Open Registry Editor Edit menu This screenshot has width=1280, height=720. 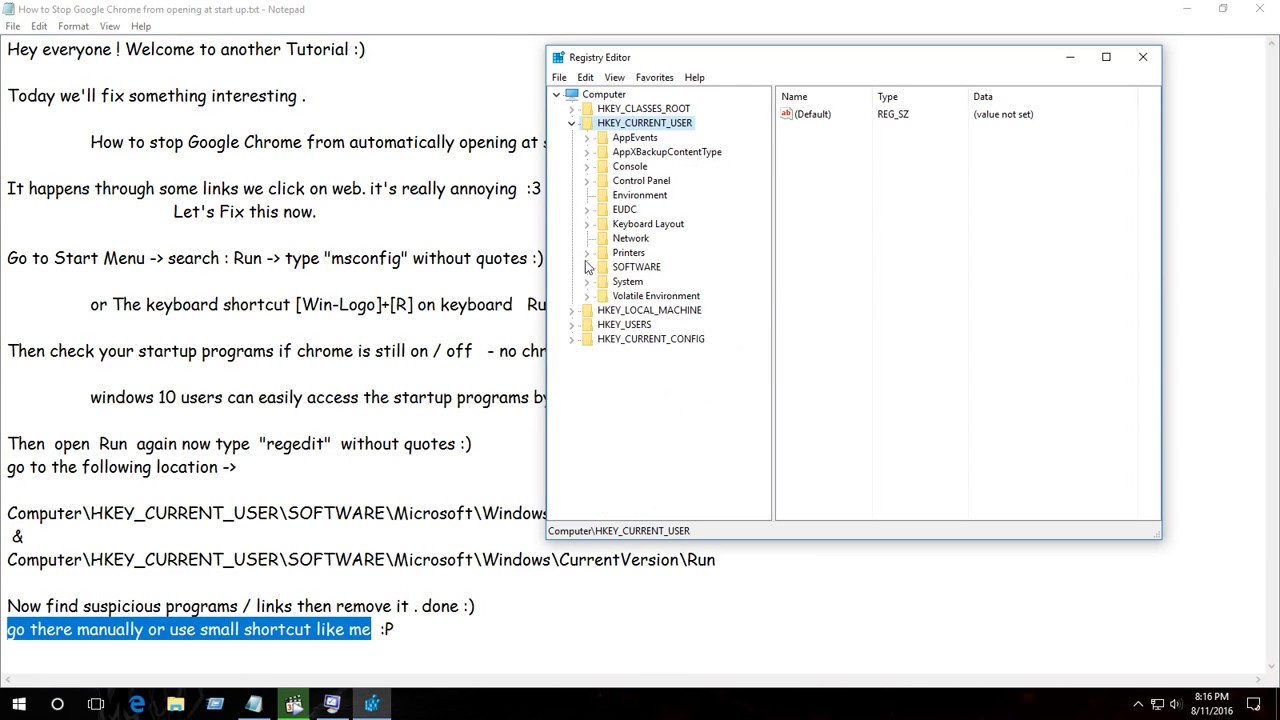585,77
